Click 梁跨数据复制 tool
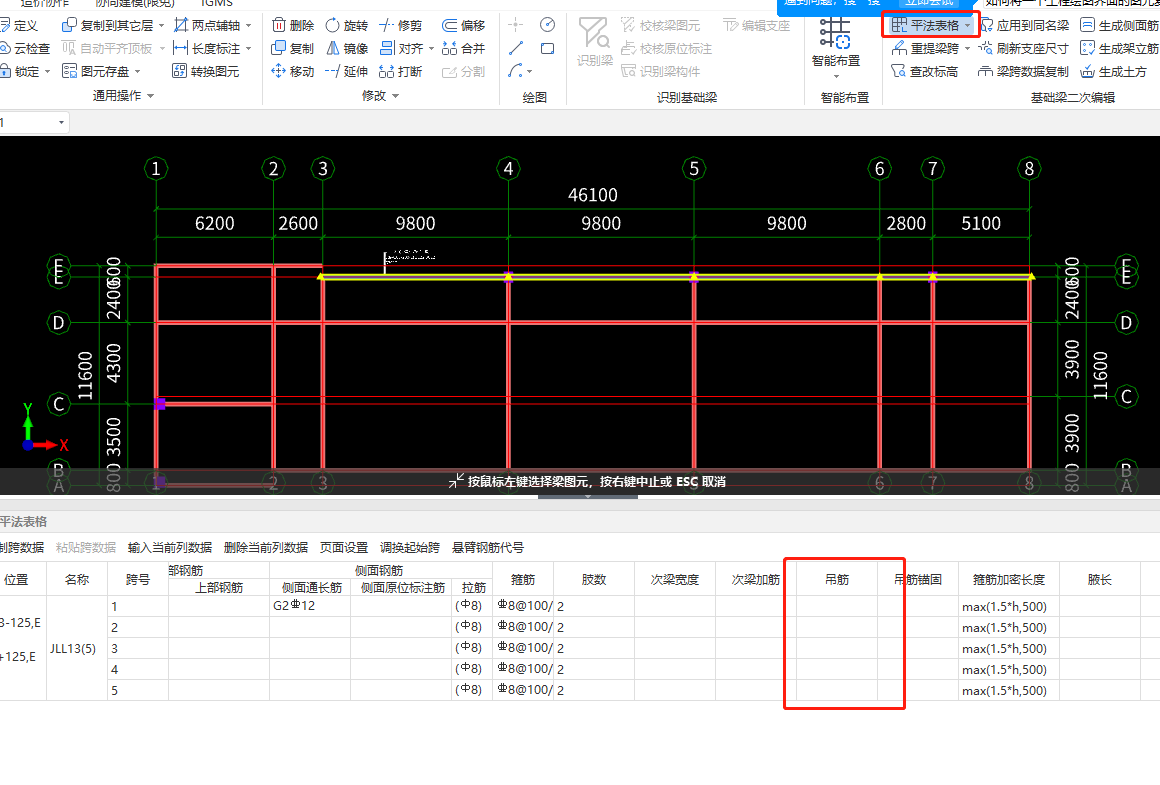The width and height of the screenshot is (1160, 785). tap(1024, 71)
